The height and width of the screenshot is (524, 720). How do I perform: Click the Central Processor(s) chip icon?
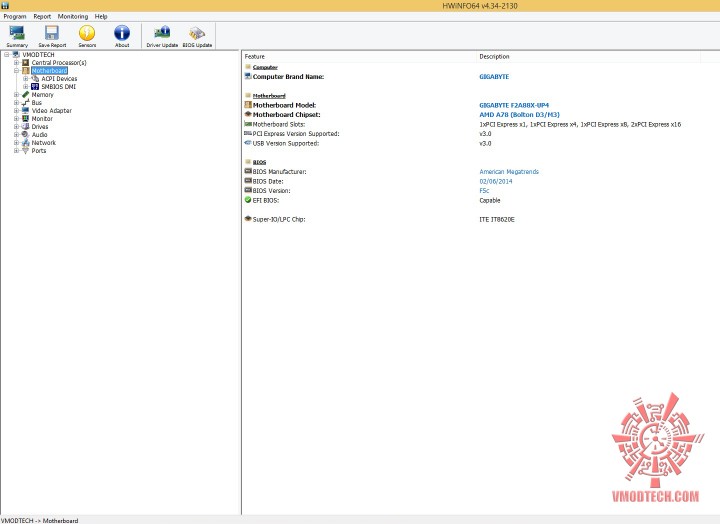click(26, 62)
